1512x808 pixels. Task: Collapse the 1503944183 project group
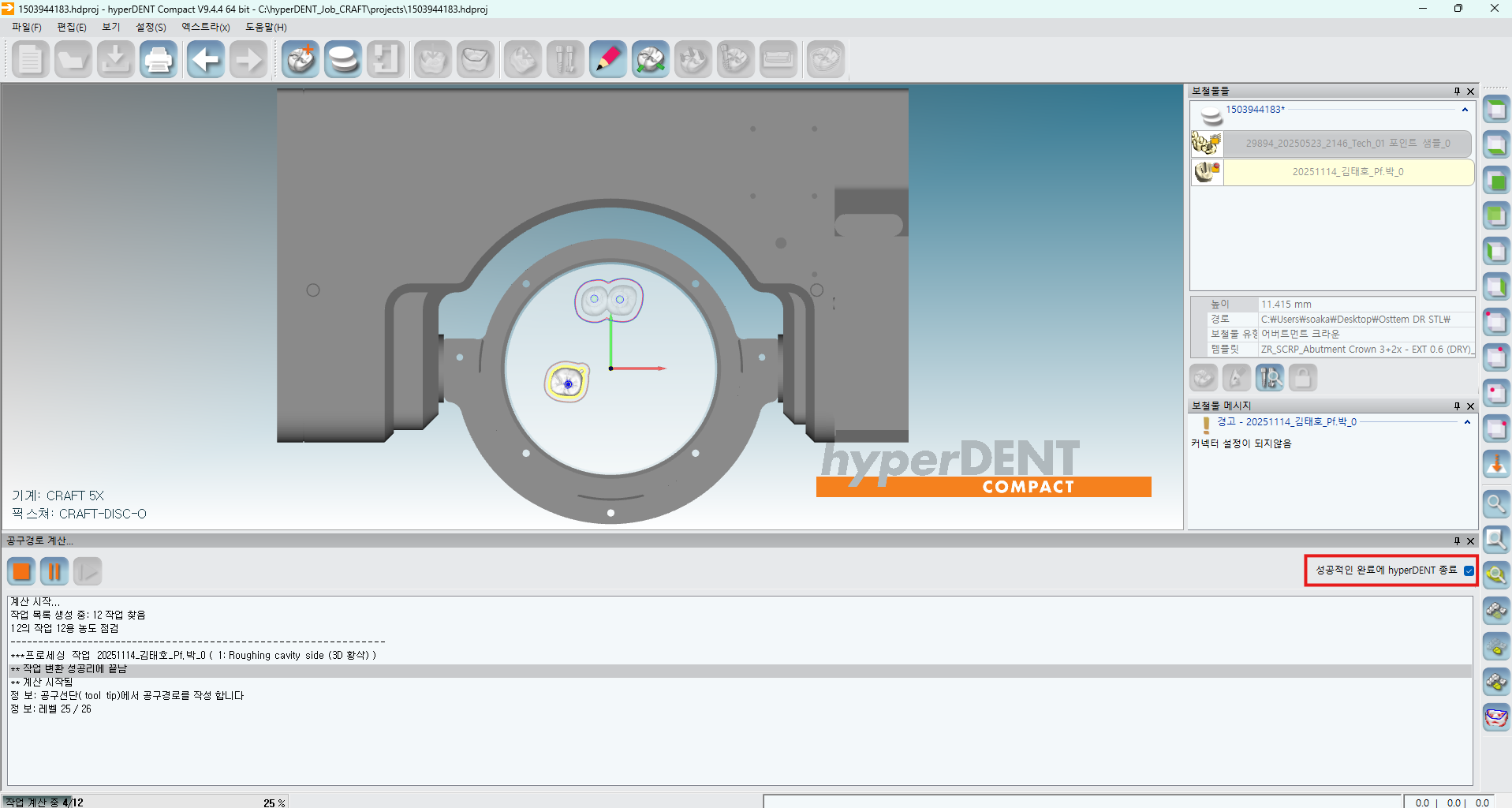tap(1465, 110)
